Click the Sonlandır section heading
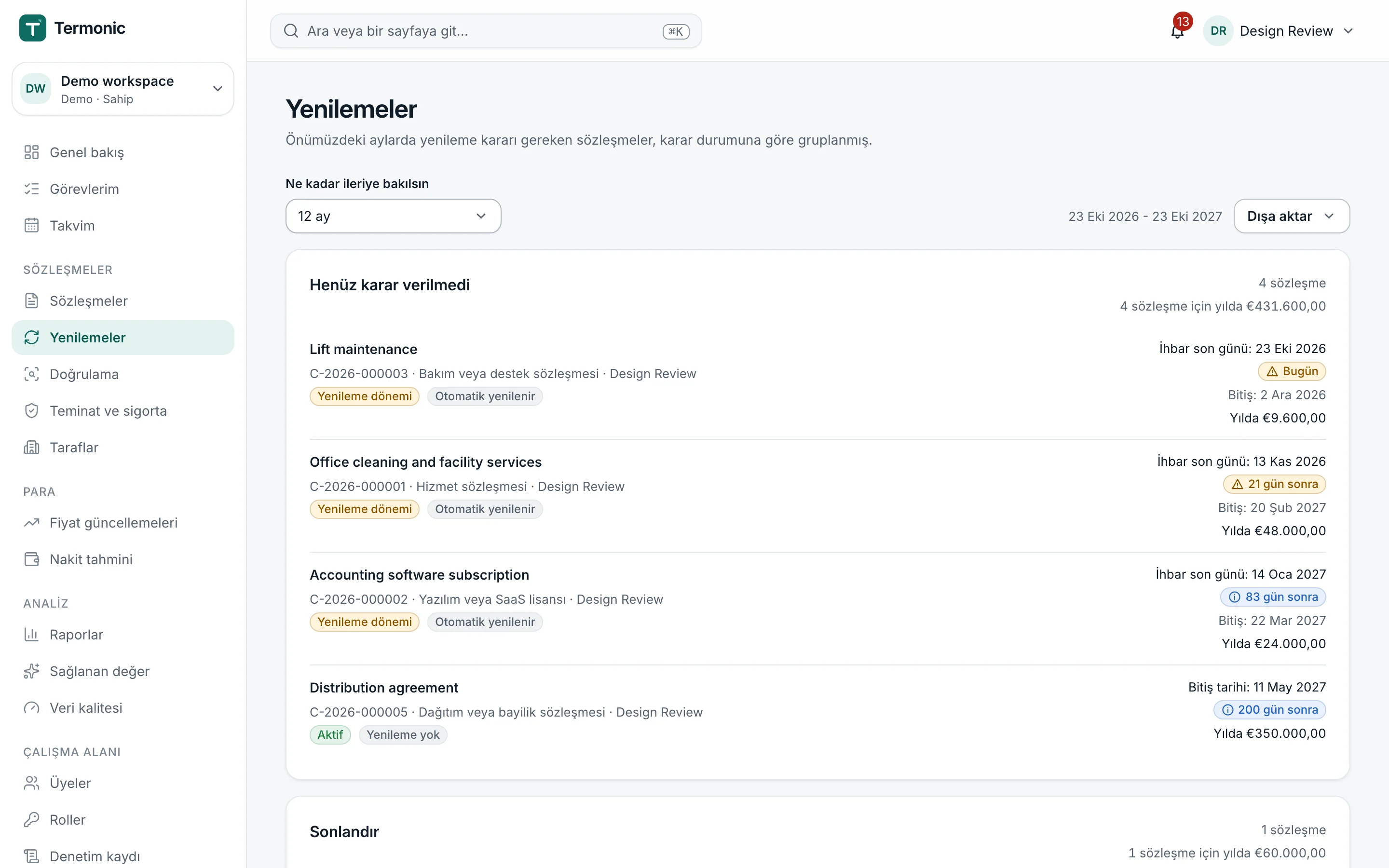1389x868 pixels. [x=344, y=832]
